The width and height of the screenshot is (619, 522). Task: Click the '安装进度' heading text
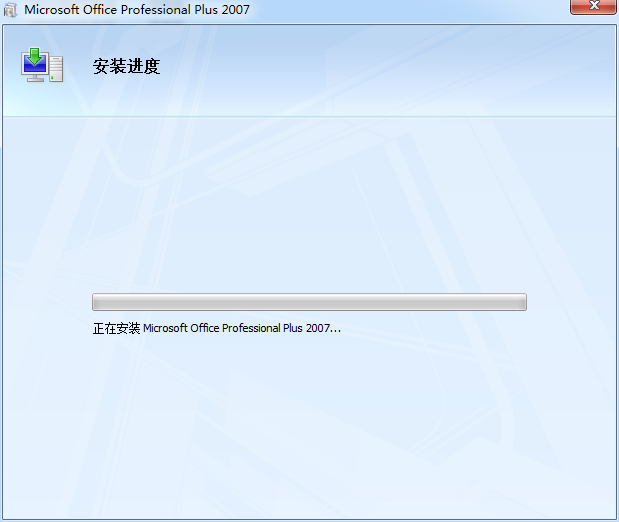click(126, 66)
